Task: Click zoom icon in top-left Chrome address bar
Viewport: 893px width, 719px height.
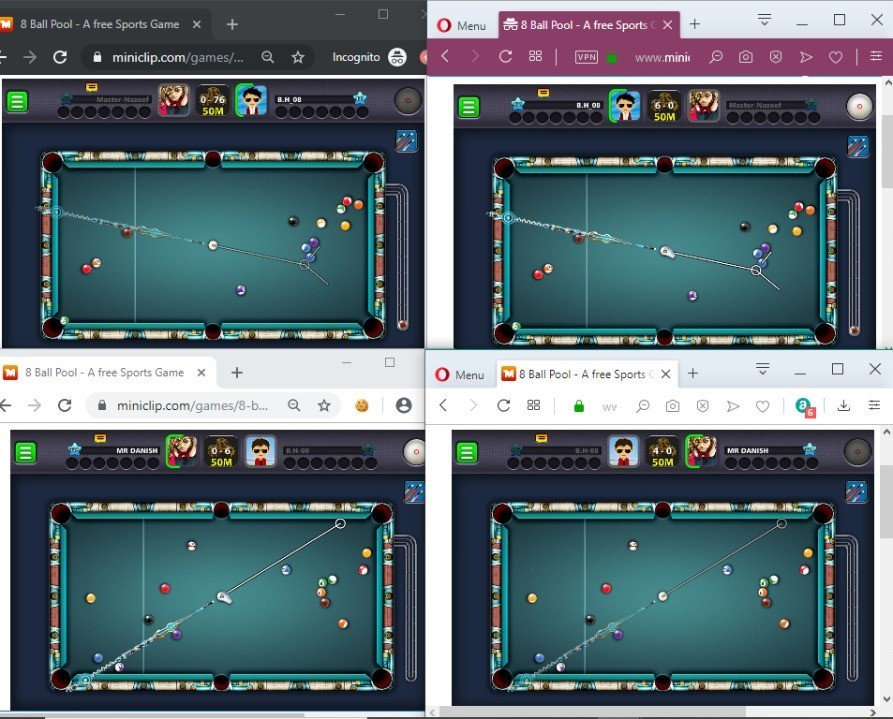Action: click(x=268, y=57)
